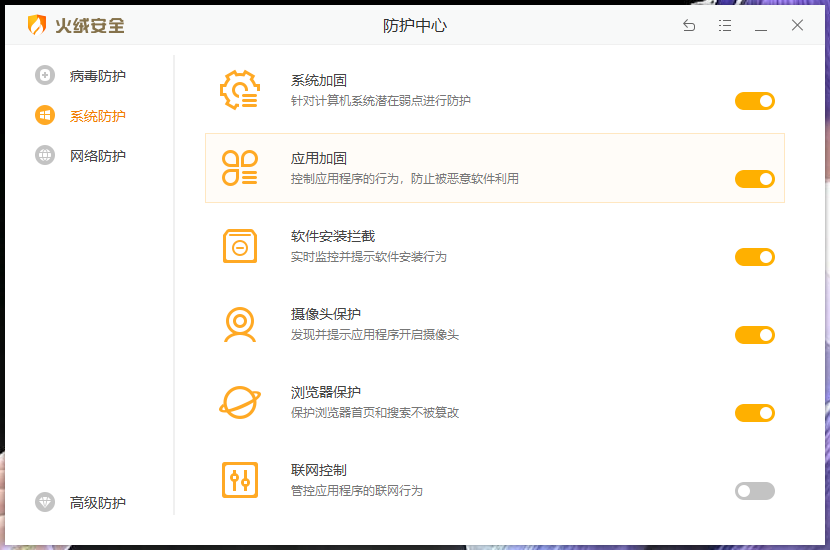This screenshot has width=830, height=550.
Task: Click the 防护中心 window title
Action: (415, 25)
